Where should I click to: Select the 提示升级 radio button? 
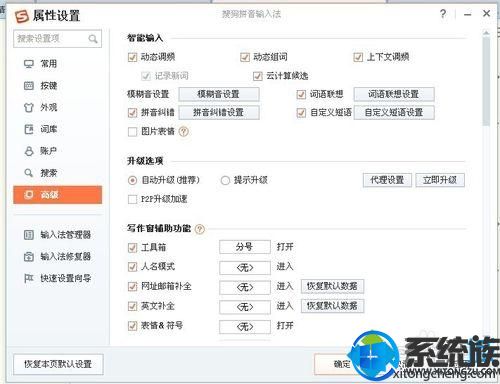coord(225,180)
